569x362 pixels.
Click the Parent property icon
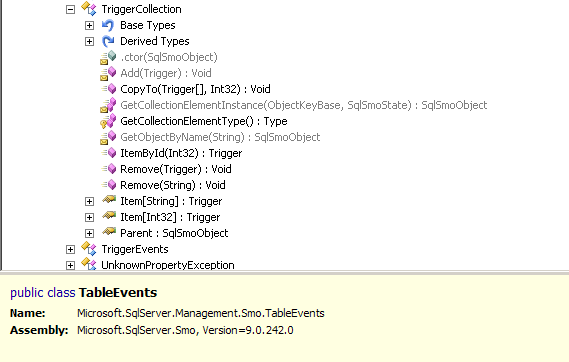(109, 232)
